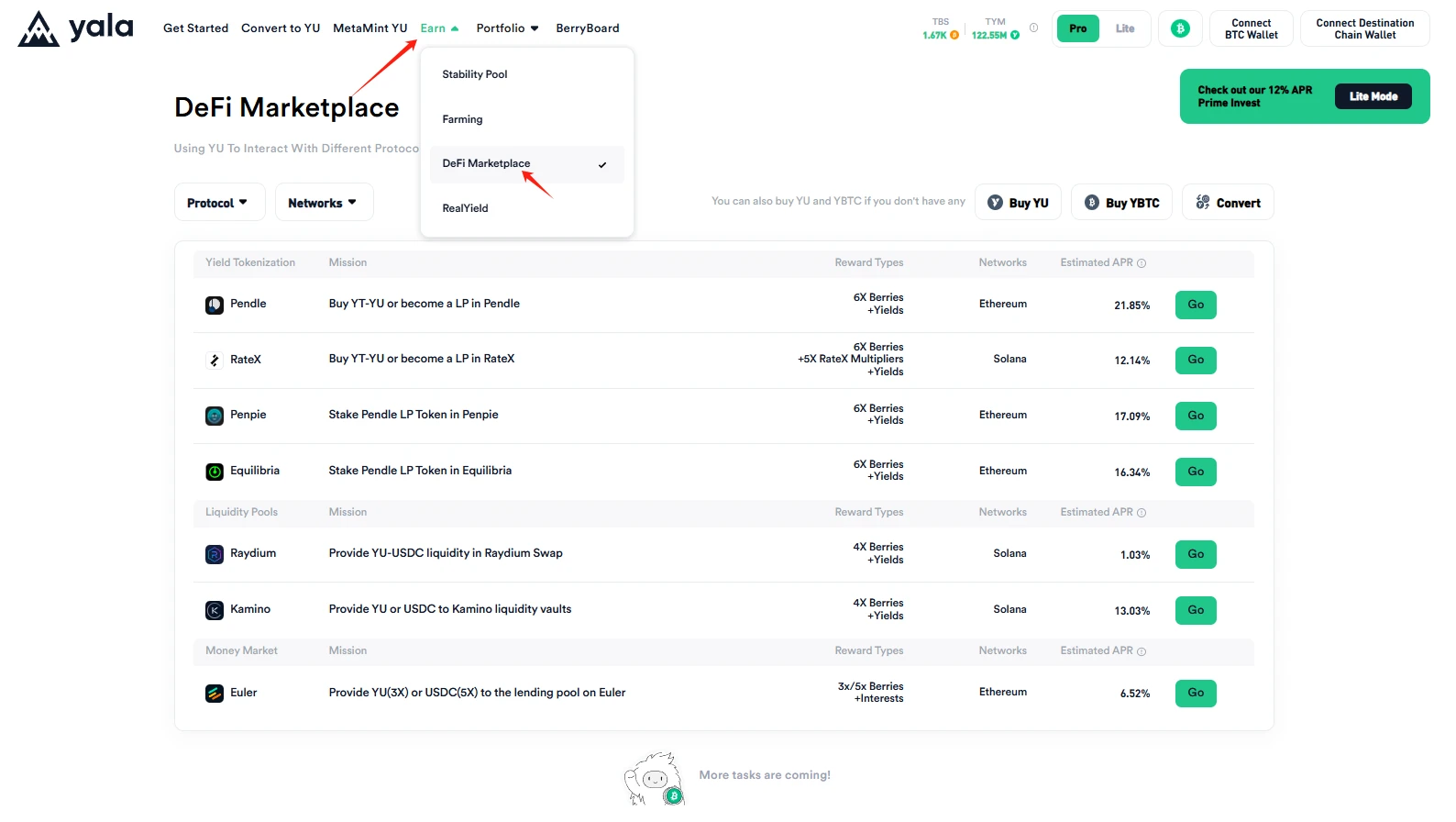This screenshot has width=1456, height=822.
Task: Click the 21.85% APR value for Pendle
Action: click(x=1132, y=305)
